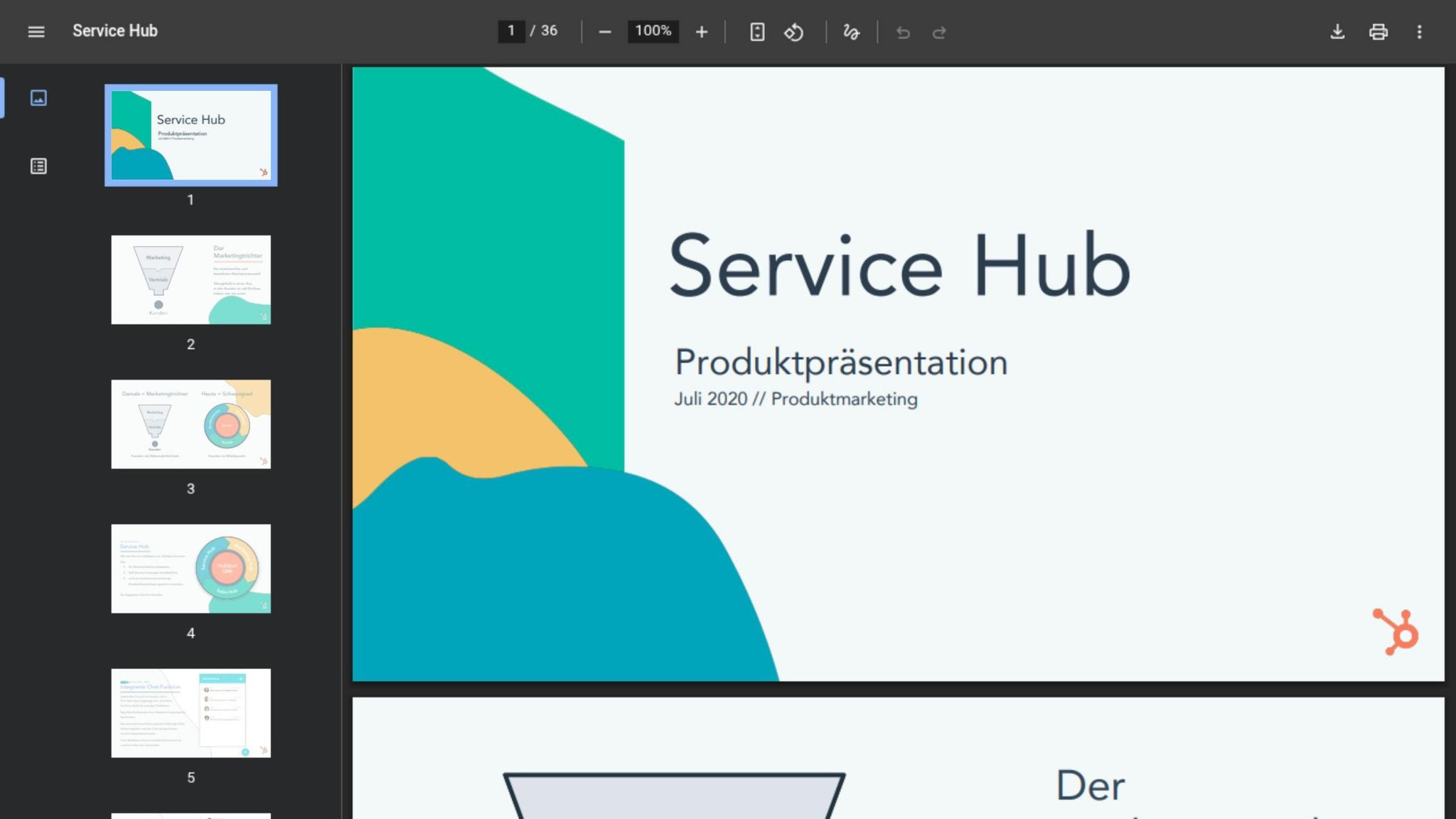Undo the last annotation
The height and width of the screenshot is (819, 1456).
903,31
